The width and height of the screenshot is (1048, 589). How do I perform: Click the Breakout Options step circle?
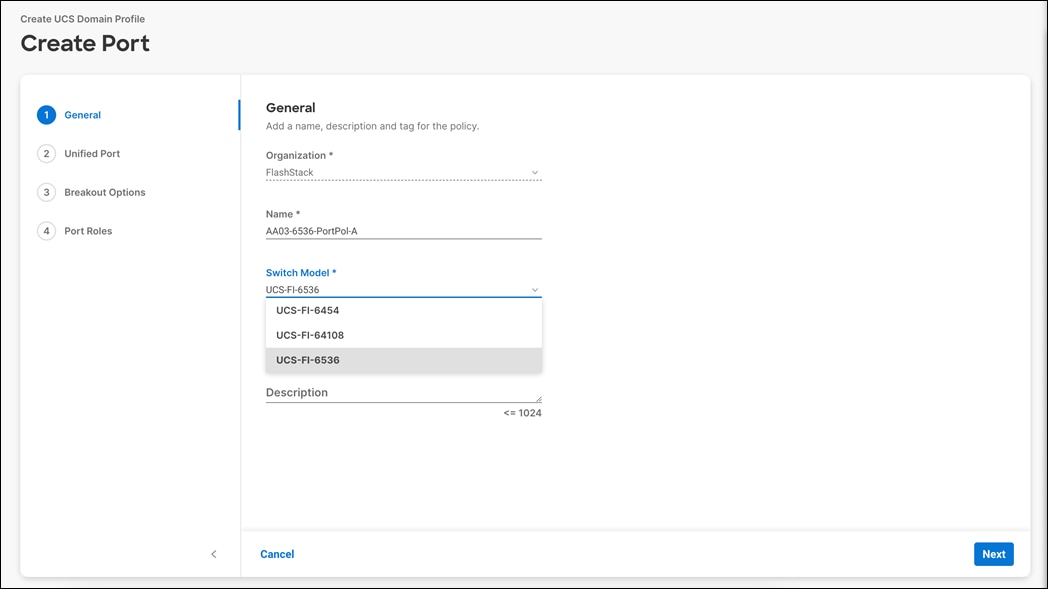coord(46,192)
